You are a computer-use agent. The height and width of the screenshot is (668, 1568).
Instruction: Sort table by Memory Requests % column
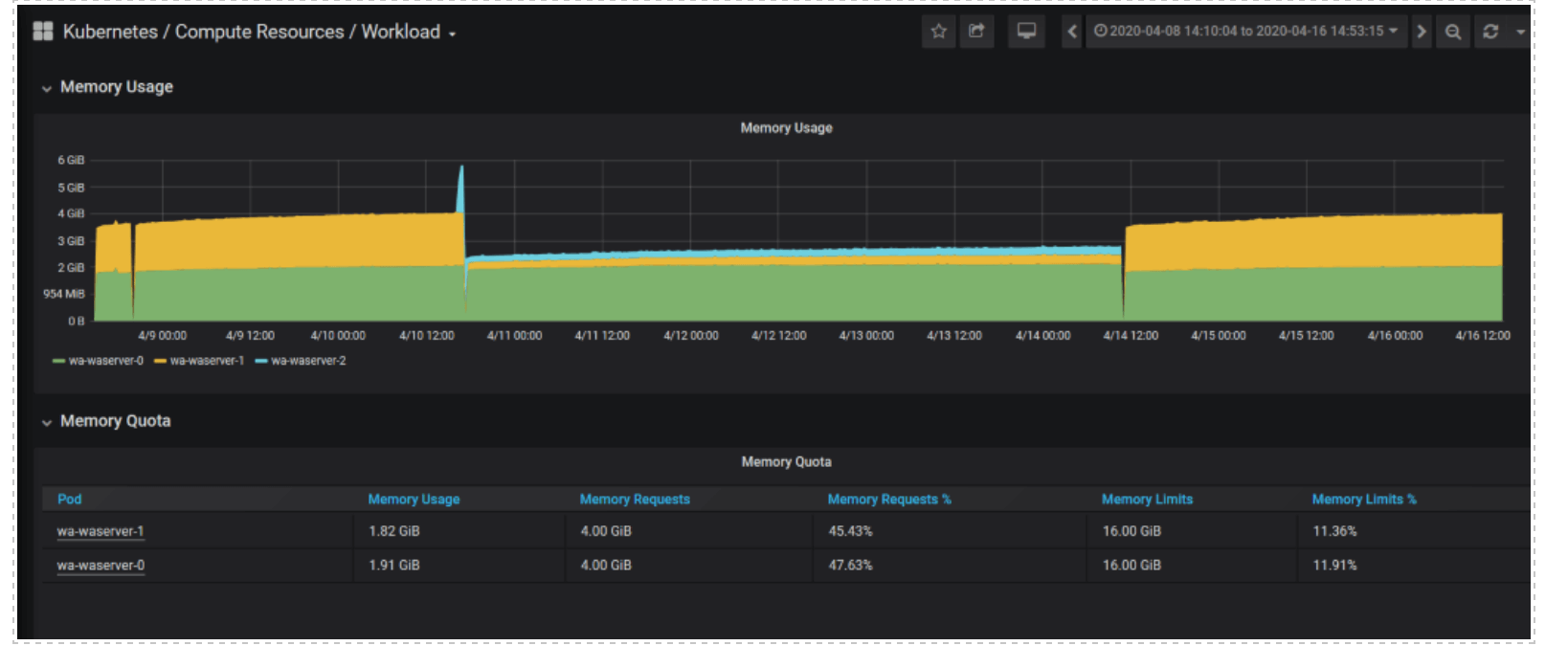point(889,500)
